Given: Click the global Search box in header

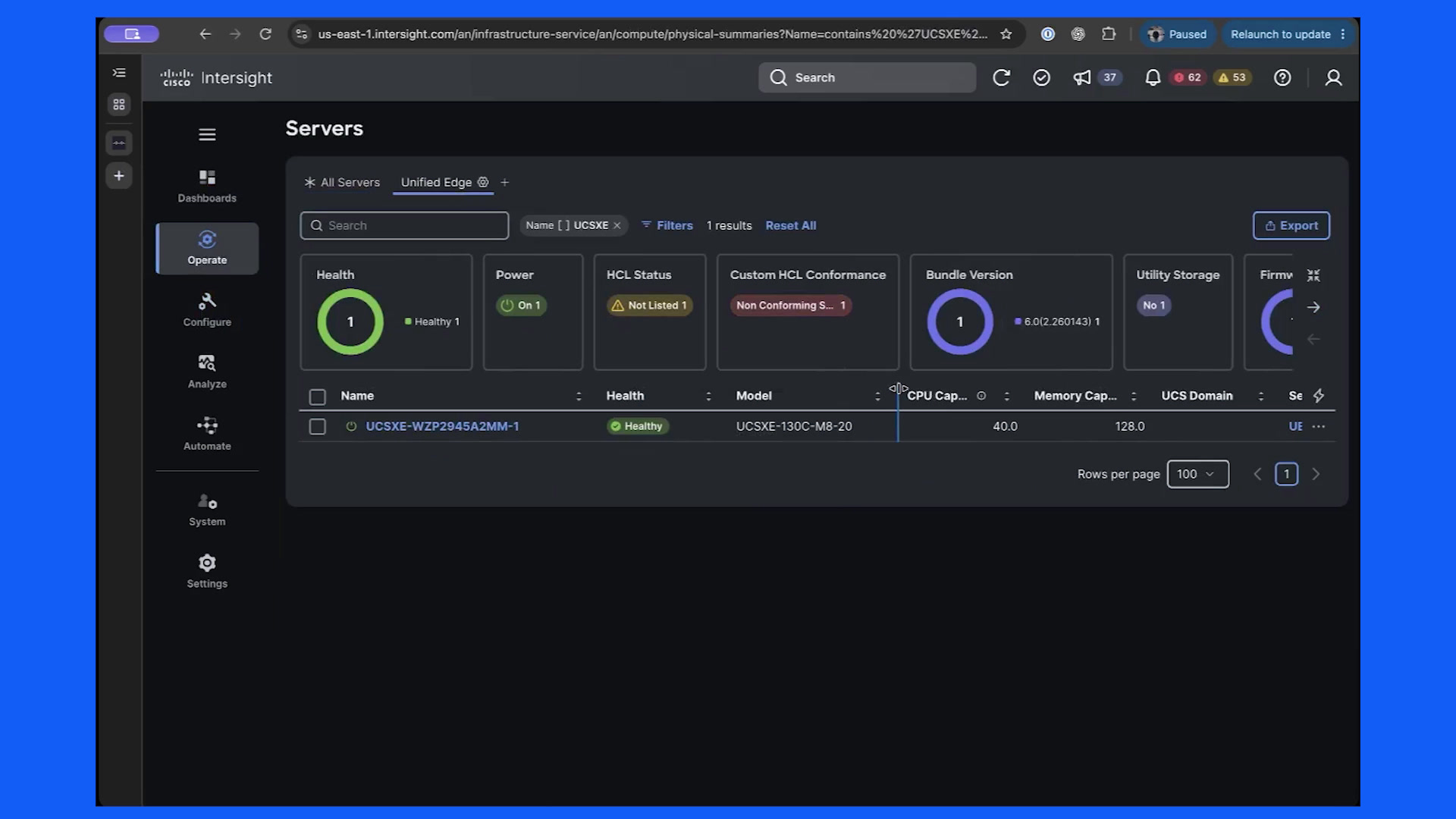Looking at the screenshot, I should coord(867,77).
